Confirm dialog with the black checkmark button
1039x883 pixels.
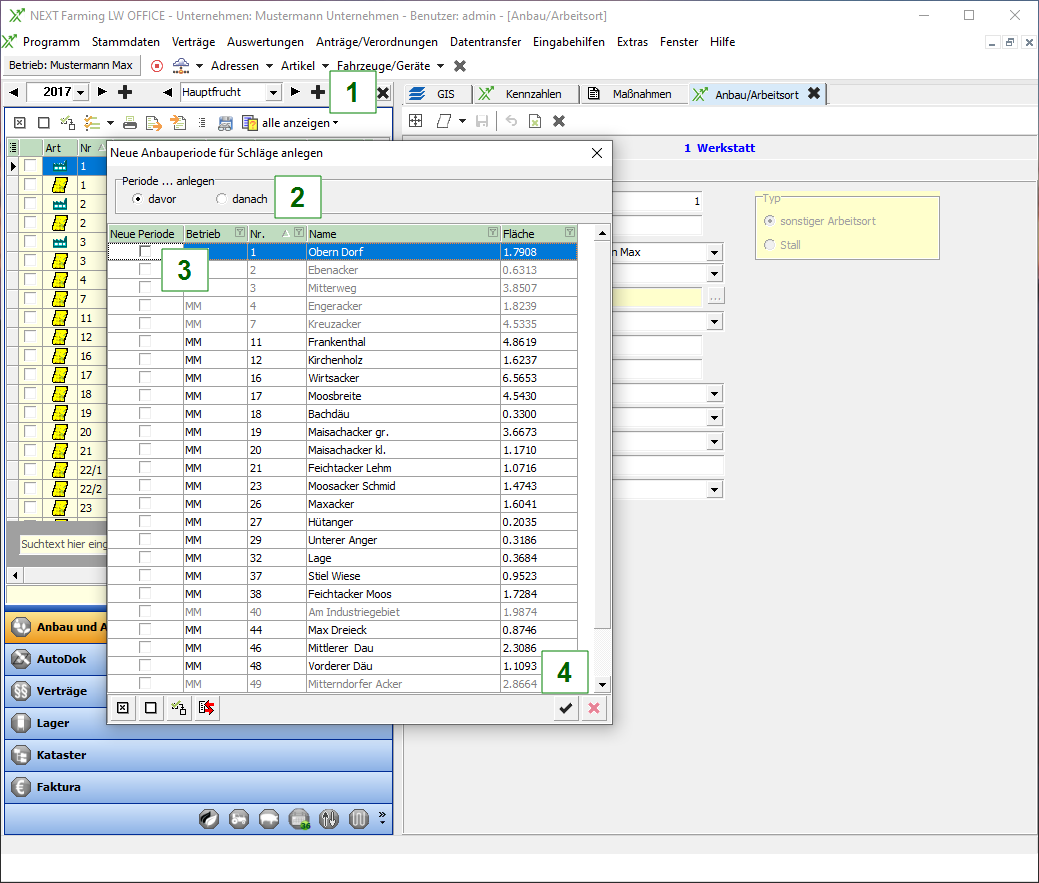point(566,708)
